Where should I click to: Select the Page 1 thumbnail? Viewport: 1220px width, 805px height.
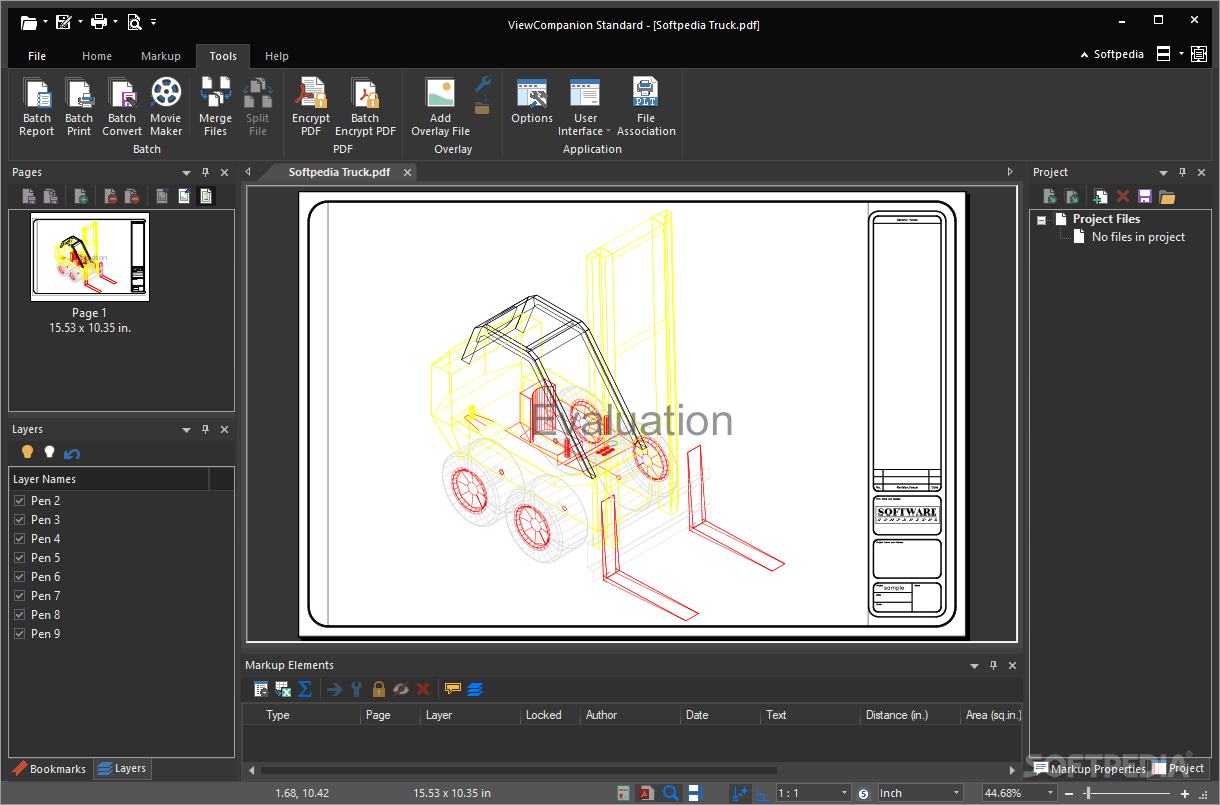tap(90, 257)
